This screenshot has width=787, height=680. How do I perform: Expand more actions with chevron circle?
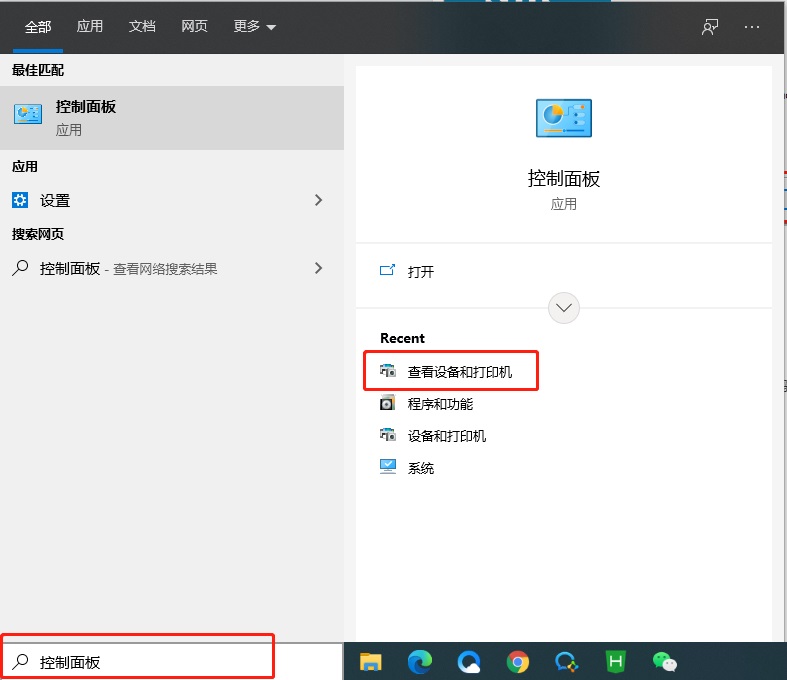pos(564,308)
